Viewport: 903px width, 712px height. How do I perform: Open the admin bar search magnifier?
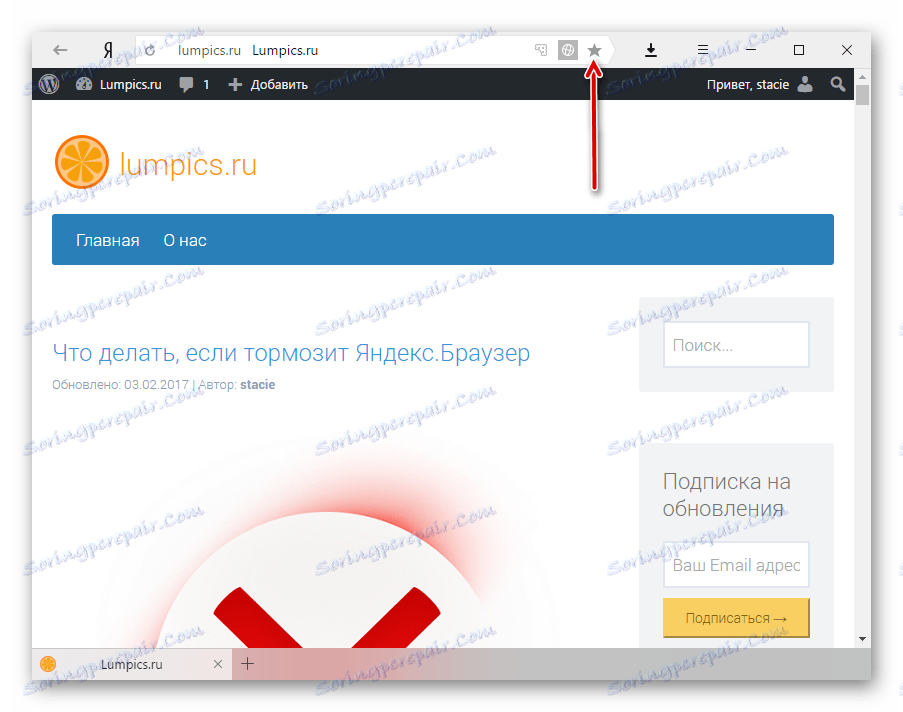(838, 84)
